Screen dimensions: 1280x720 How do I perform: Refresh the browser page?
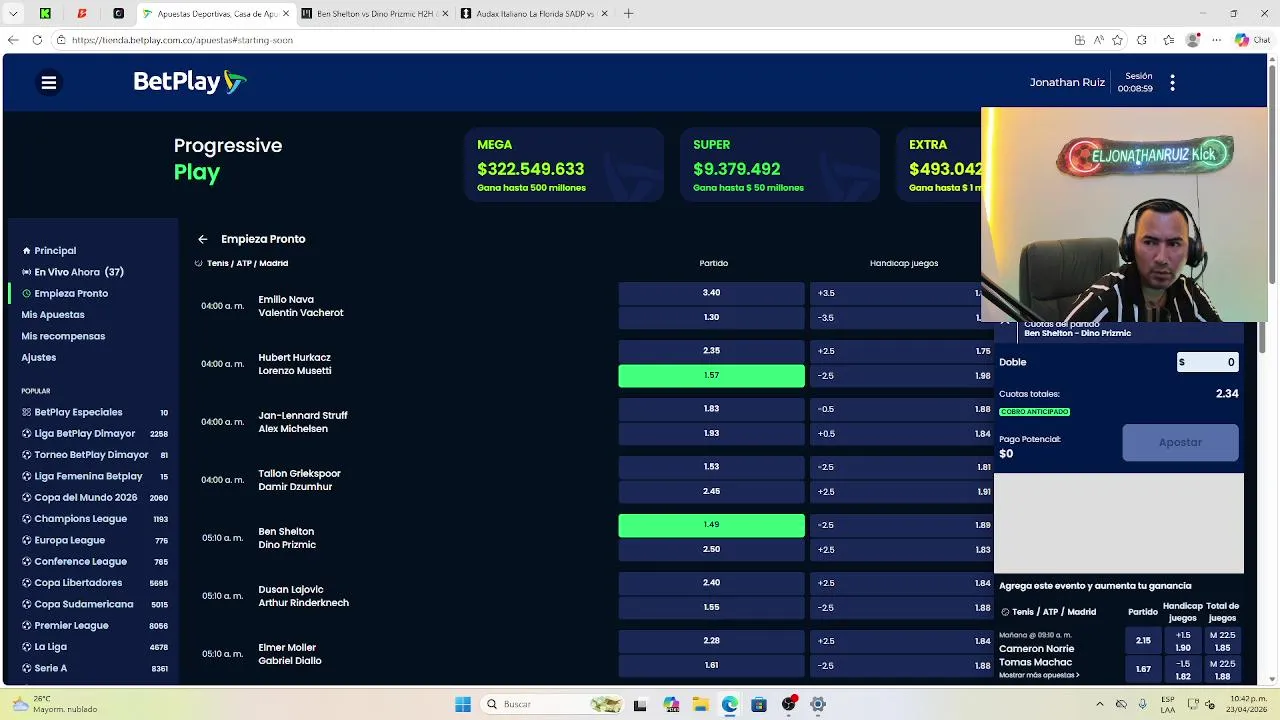(x=37, y=40)
